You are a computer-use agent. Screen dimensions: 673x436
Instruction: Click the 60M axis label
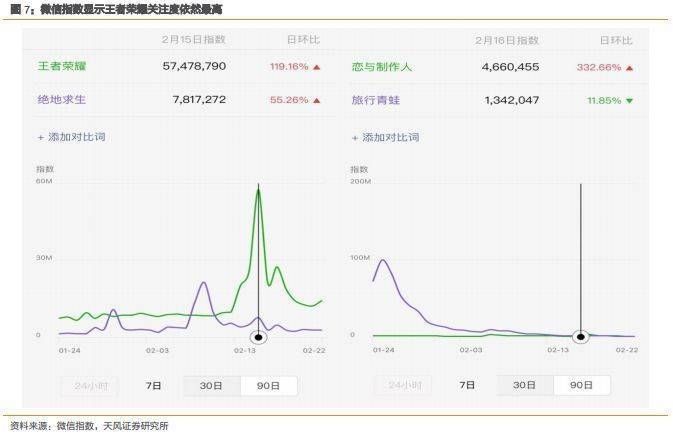(44, 181)
